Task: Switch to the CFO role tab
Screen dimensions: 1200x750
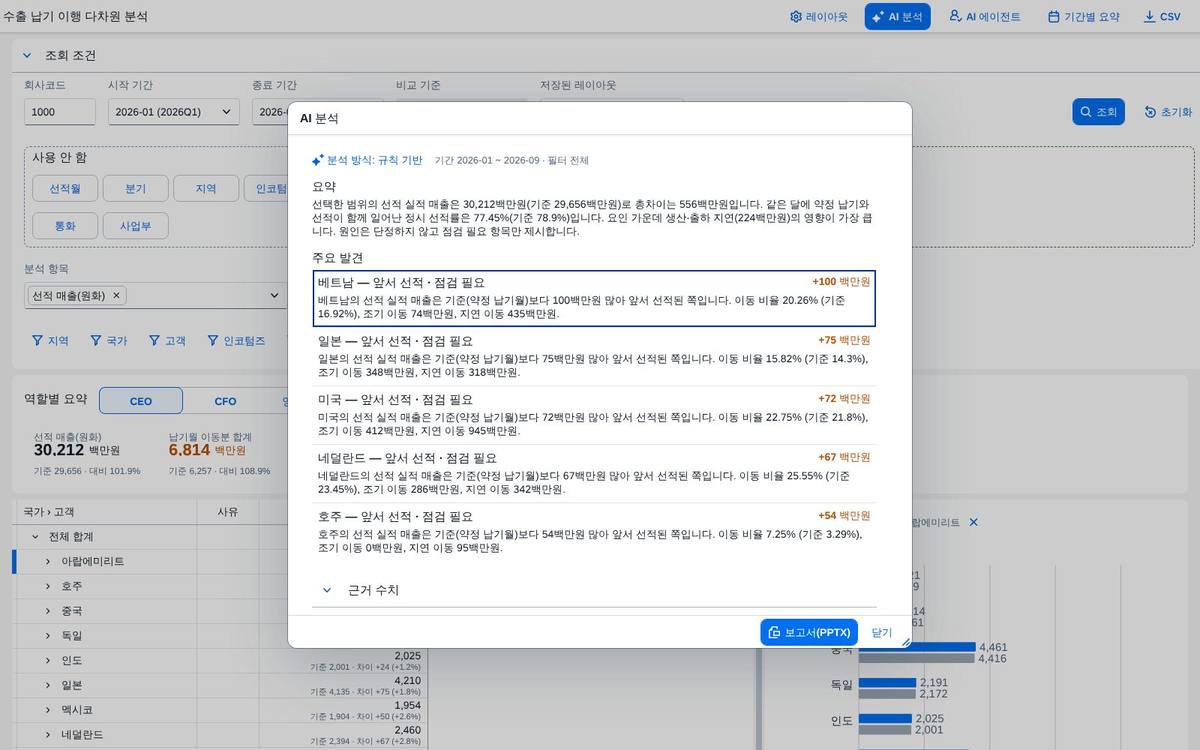Action: pyautogui.click(x=226, y=401)
